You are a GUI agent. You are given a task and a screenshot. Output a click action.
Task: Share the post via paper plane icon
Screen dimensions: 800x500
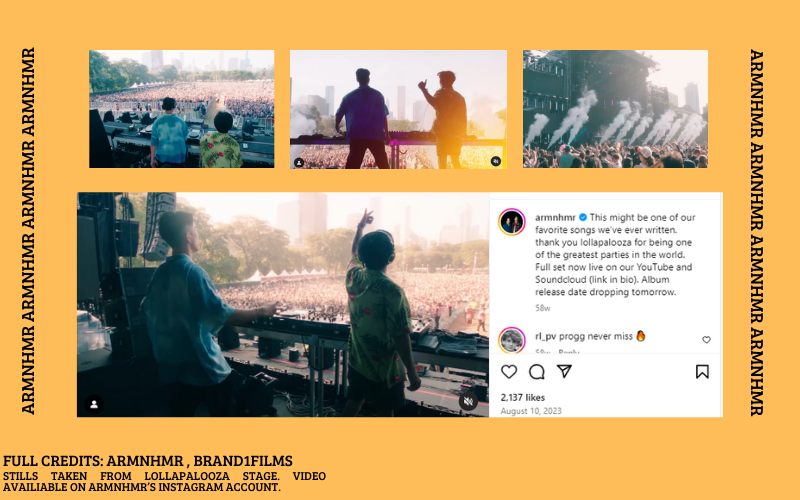tap(564, 371)
